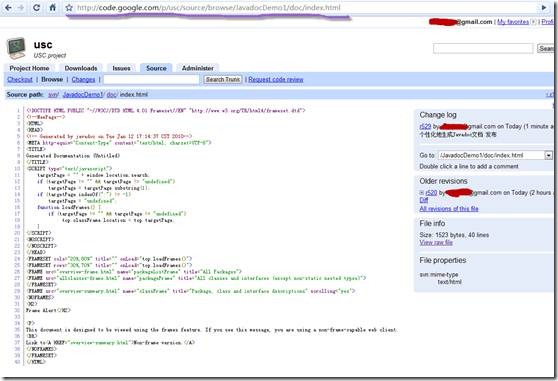Click the 'Generated by javadoc' comment line

pos(109,136)
